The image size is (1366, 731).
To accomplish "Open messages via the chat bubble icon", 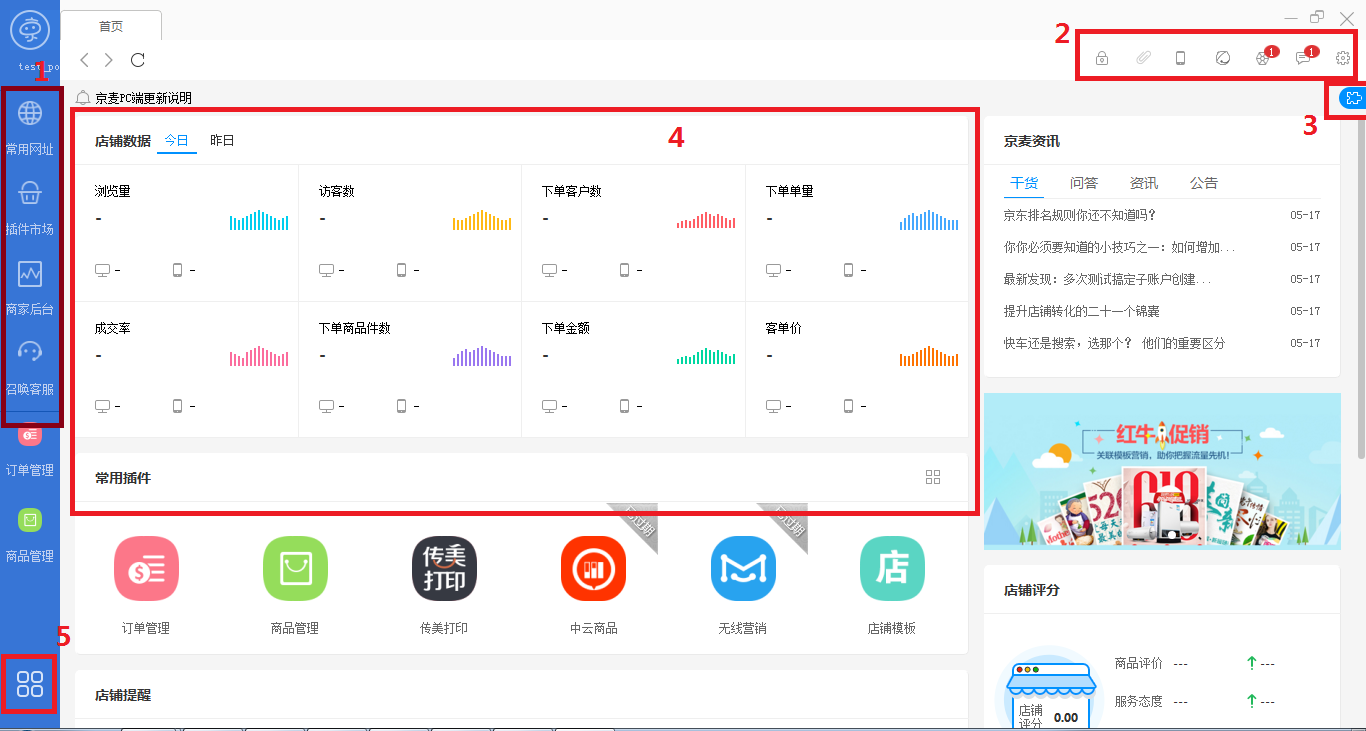I will 1302,57.
